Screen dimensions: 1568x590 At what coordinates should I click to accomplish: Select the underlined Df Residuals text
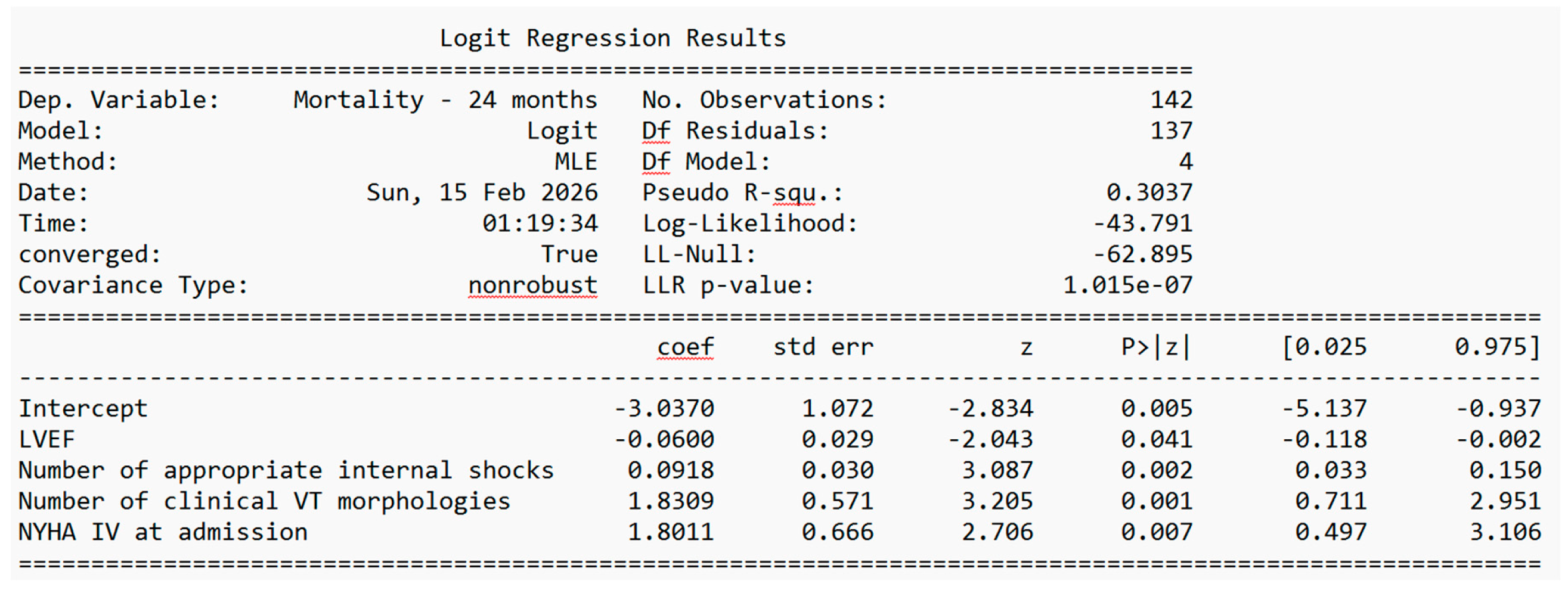click(735, 131)
